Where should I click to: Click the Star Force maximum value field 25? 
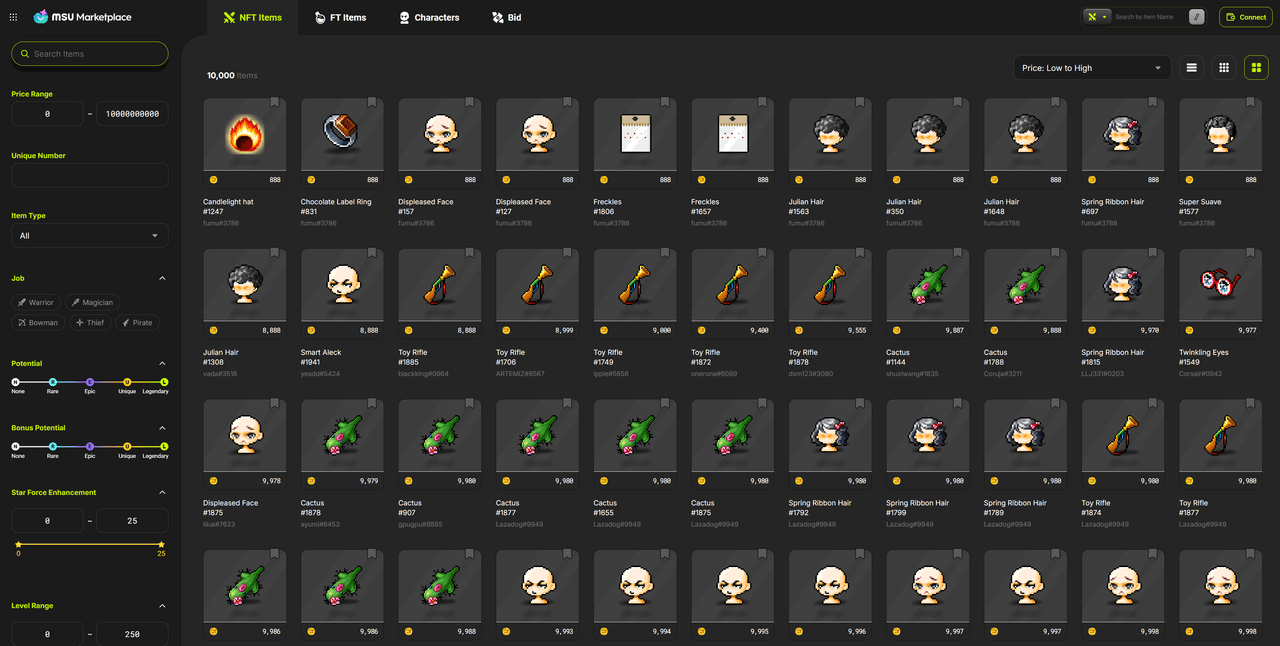[132, 520]
